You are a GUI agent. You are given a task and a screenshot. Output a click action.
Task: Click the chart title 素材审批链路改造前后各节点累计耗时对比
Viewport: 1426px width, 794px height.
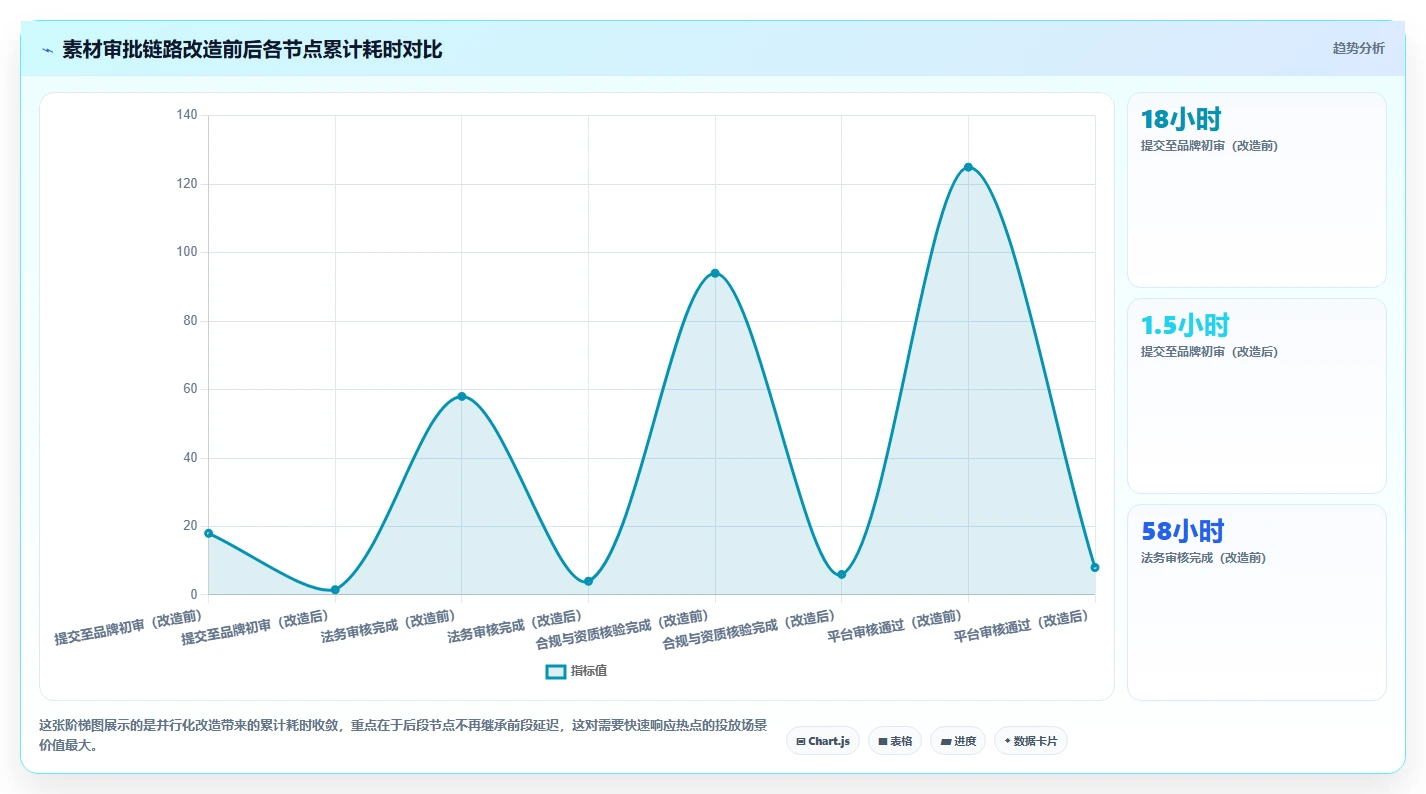click(x=252, y=50)
